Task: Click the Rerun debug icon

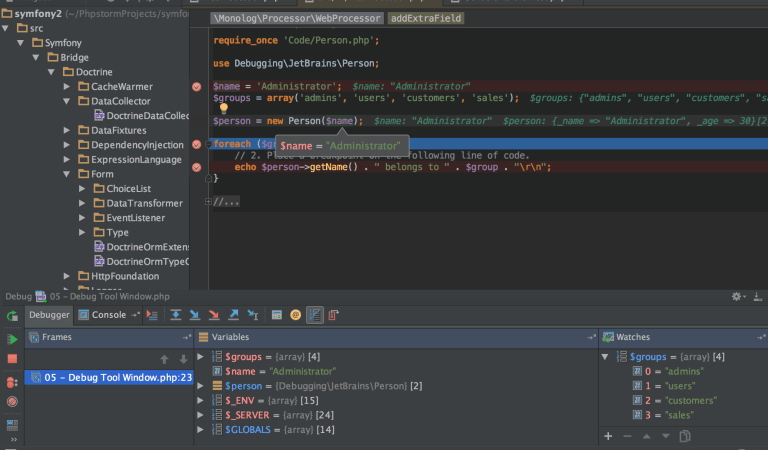Action: pyautogui.click(x=12, y=316)
